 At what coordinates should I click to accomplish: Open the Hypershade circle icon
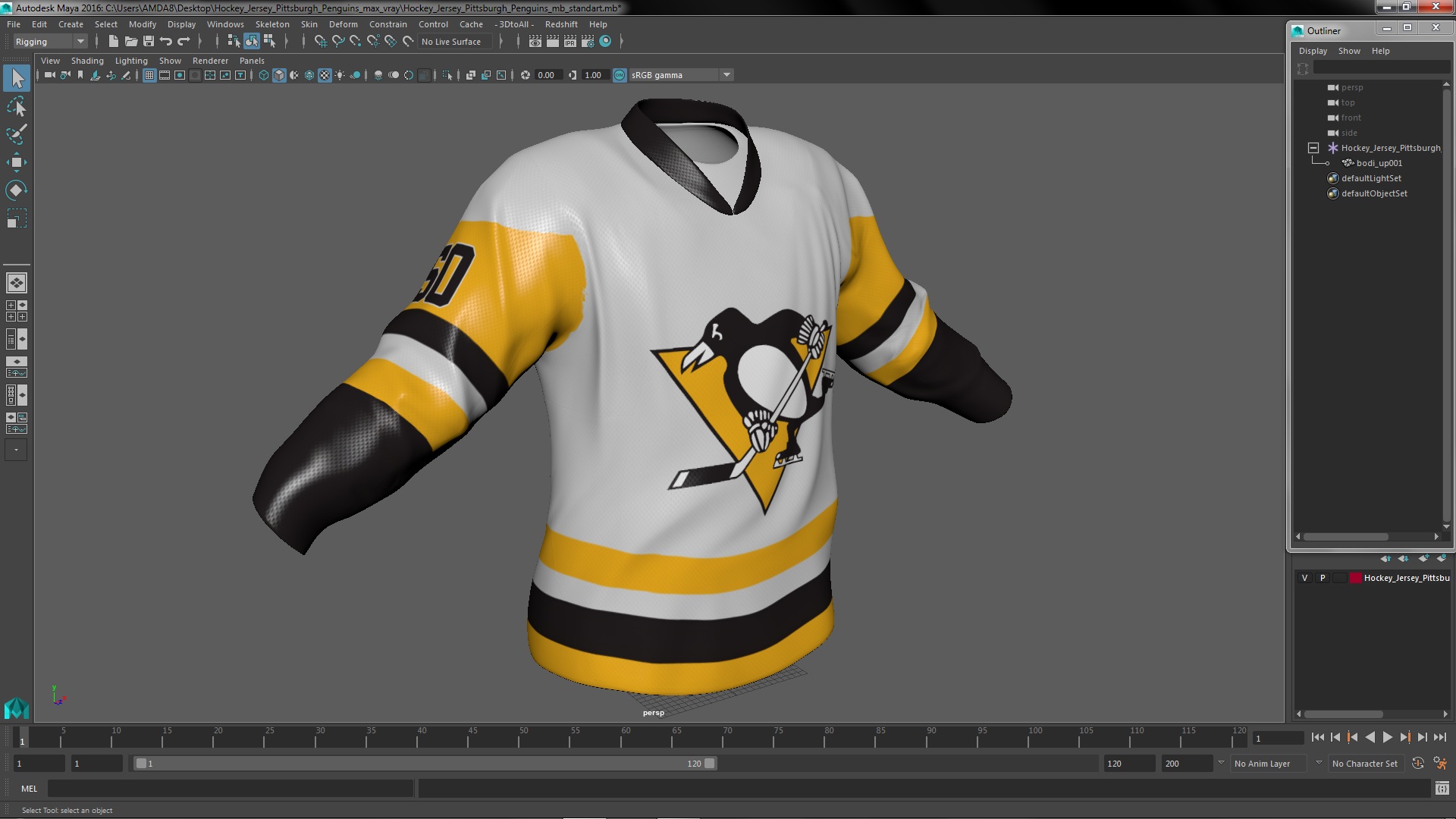(605, 42)
